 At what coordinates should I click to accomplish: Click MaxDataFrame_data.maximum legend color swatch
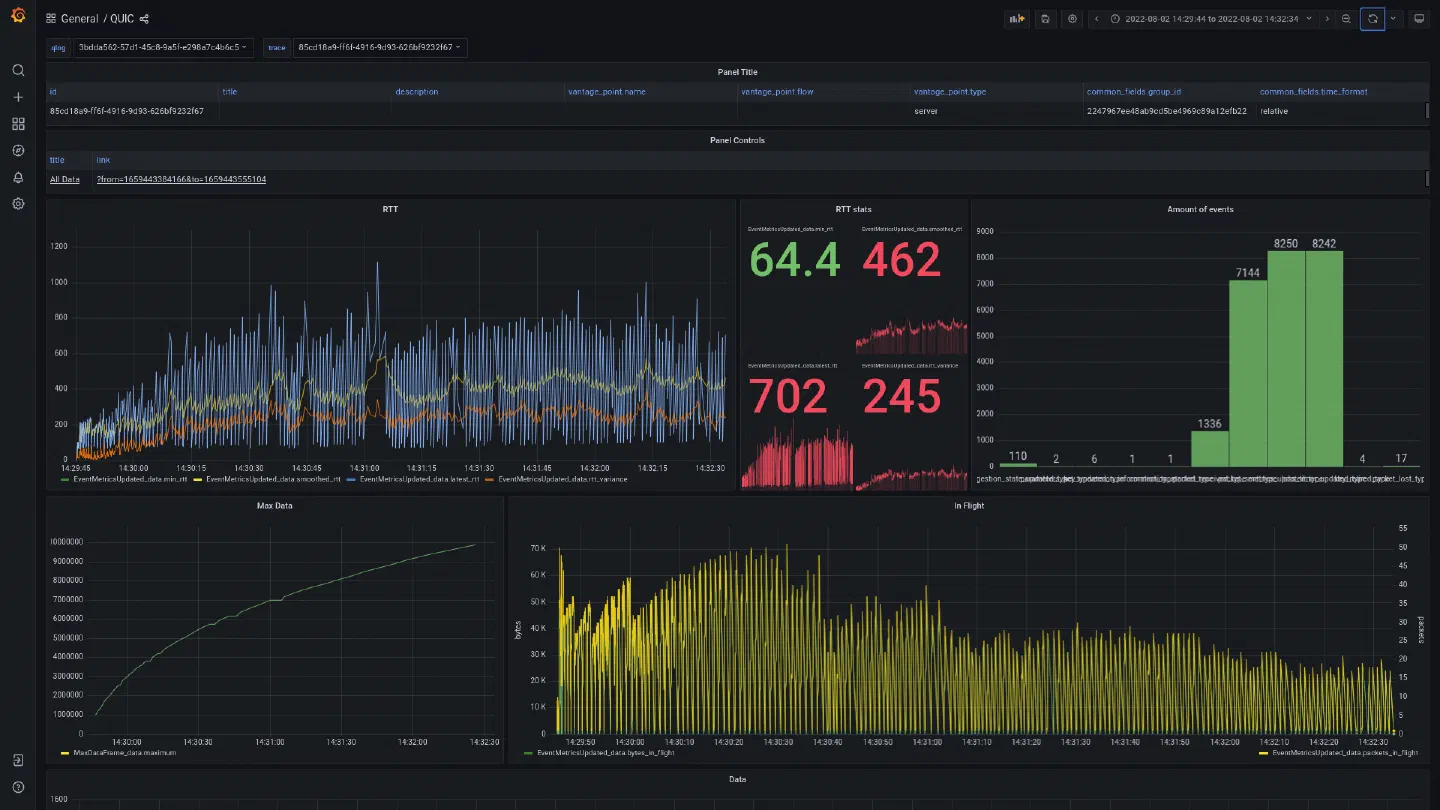tap(65, 752)
